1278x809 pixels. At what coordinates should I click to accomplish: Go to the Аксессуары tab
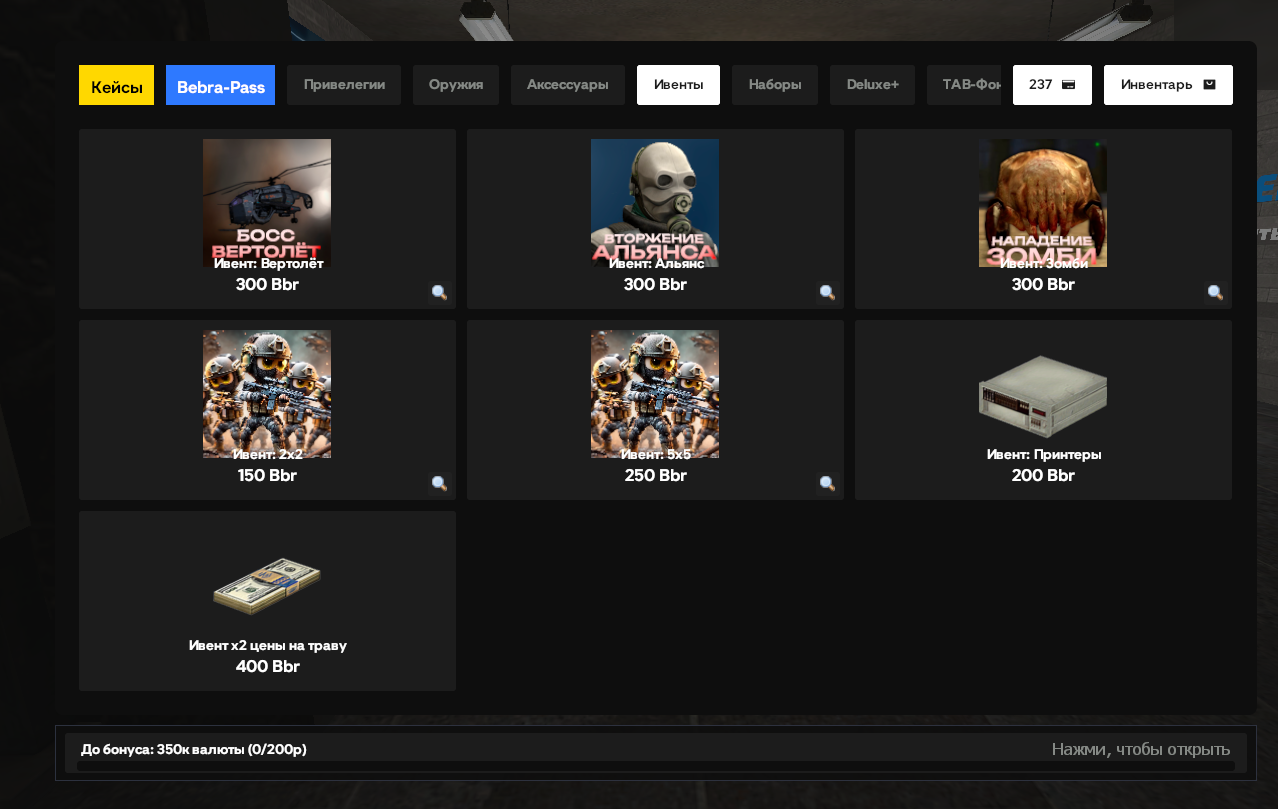(x=568, y=85)
